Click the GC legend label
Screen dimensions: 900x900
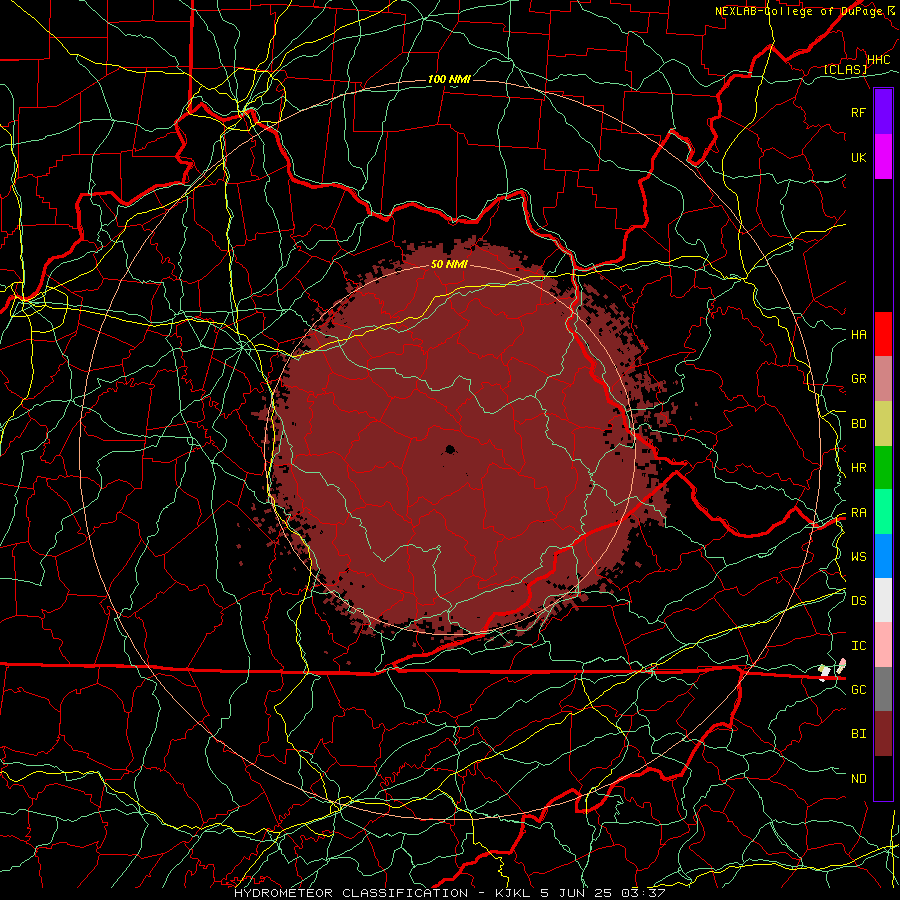858,690
